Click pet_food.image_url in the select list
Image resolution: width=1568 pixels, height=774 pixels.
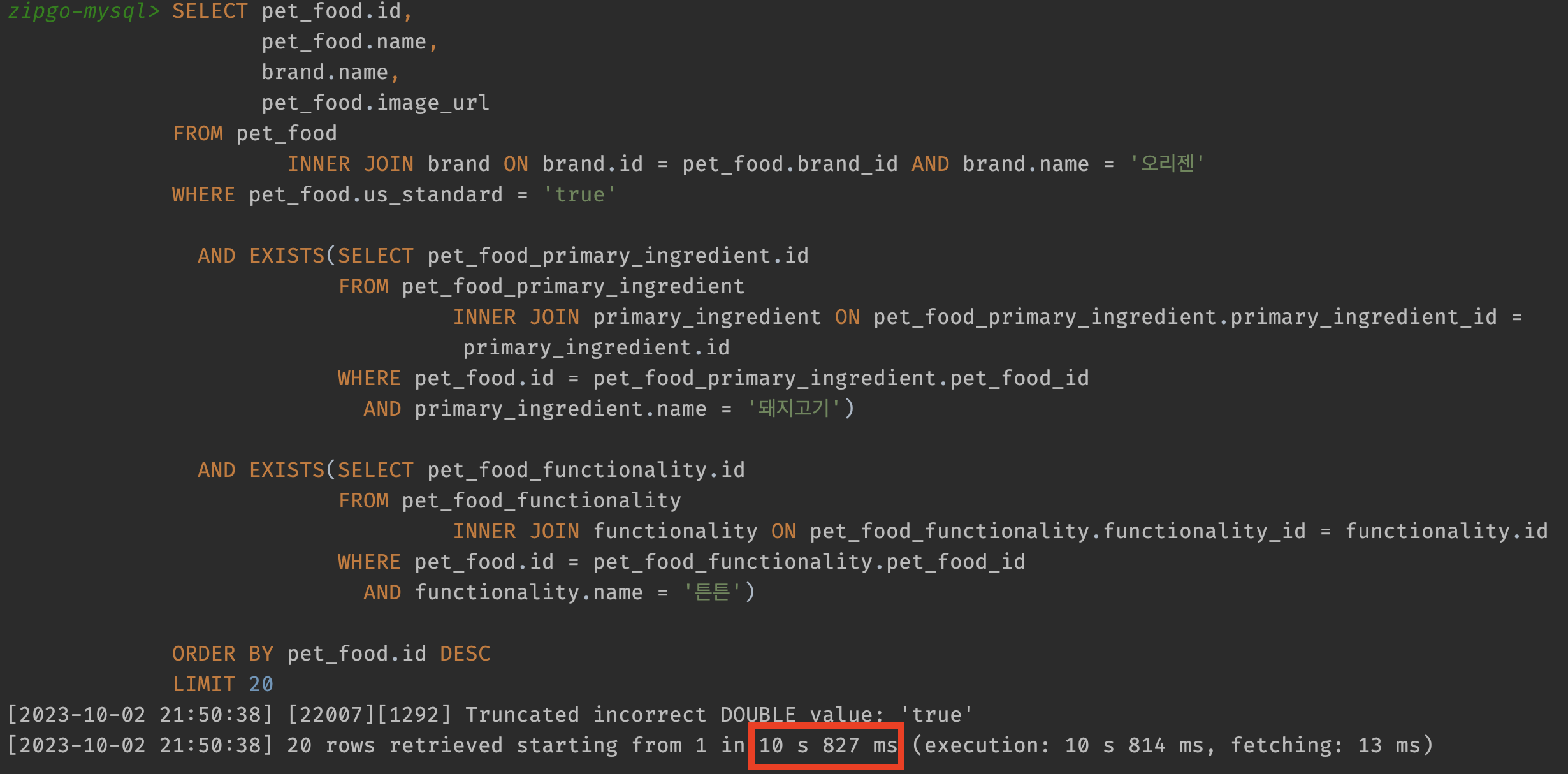tap(375, 103)
